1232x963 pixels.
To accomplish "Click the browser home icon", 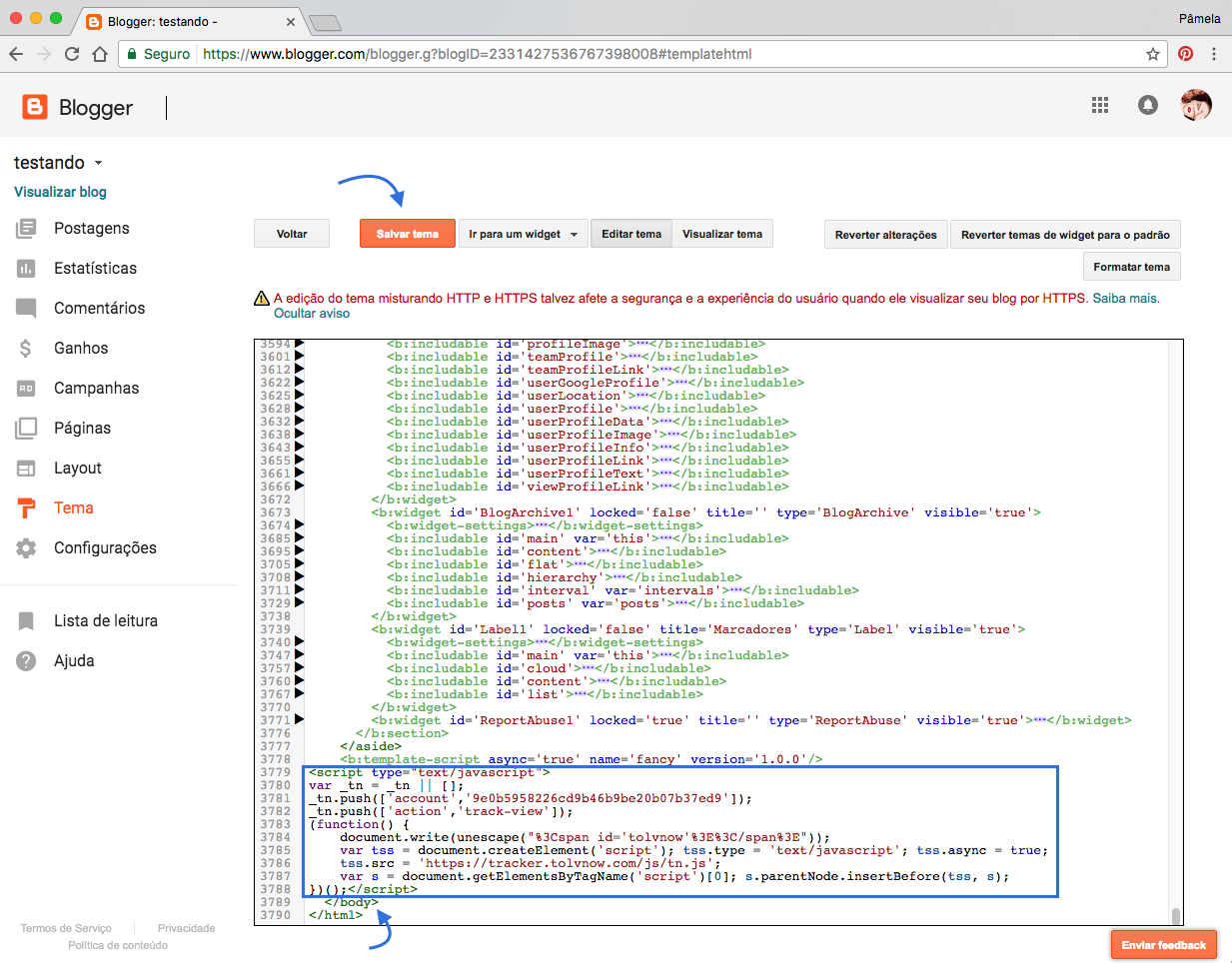I will 100,54.
